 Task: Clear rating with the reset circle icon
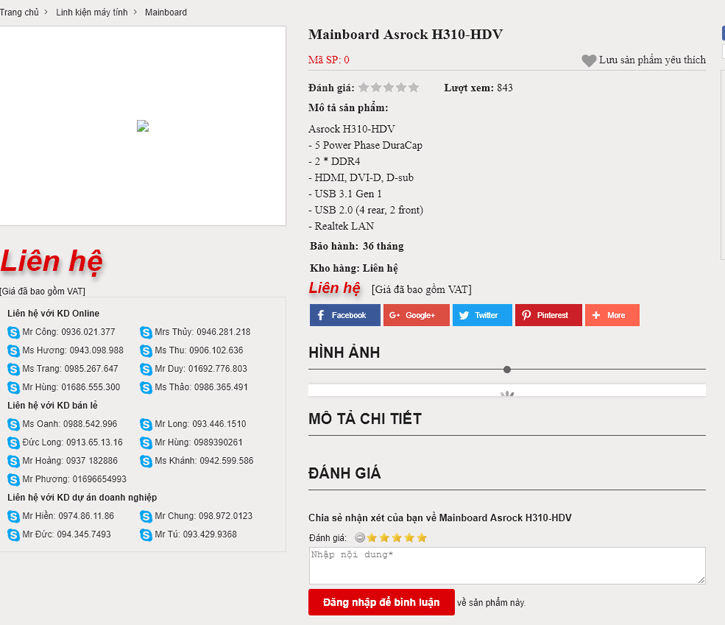pyautogui.click(x=360, y=538)
